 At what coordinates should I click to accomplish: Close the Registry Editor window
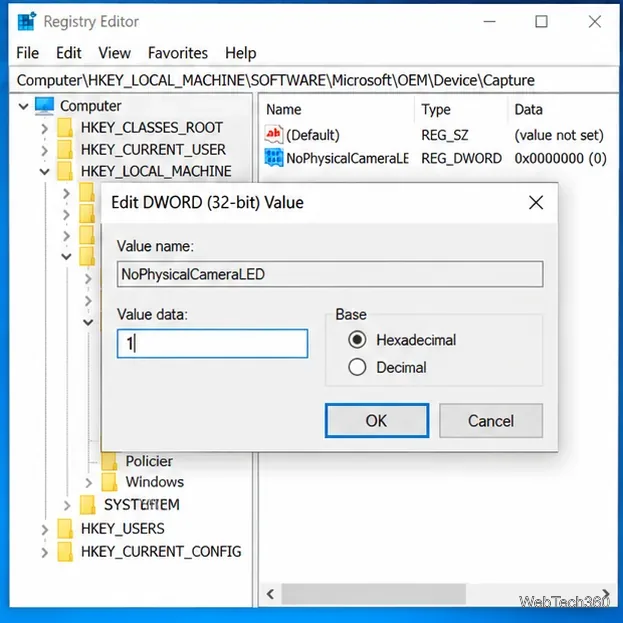click(595, 21)
